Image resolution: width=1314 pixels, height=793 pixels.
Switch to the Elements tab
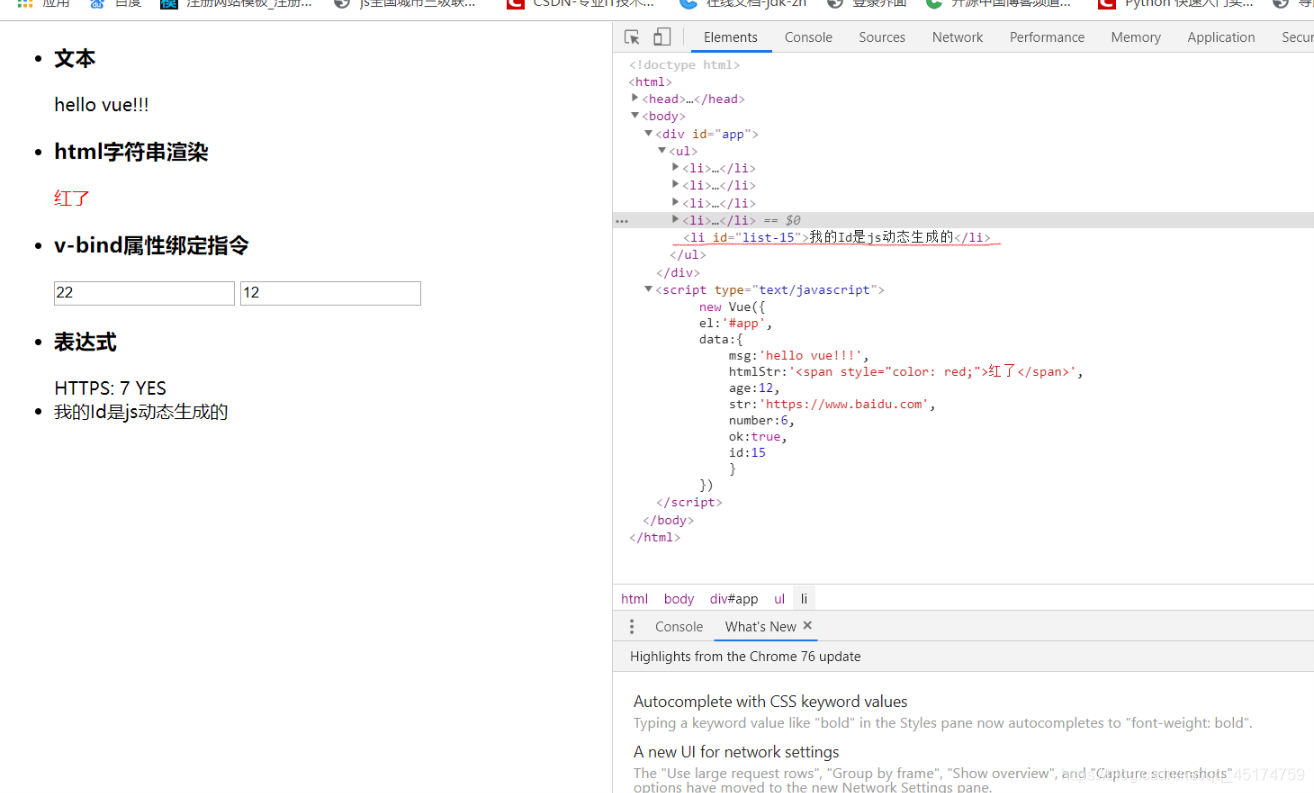[x=730, y=37]
